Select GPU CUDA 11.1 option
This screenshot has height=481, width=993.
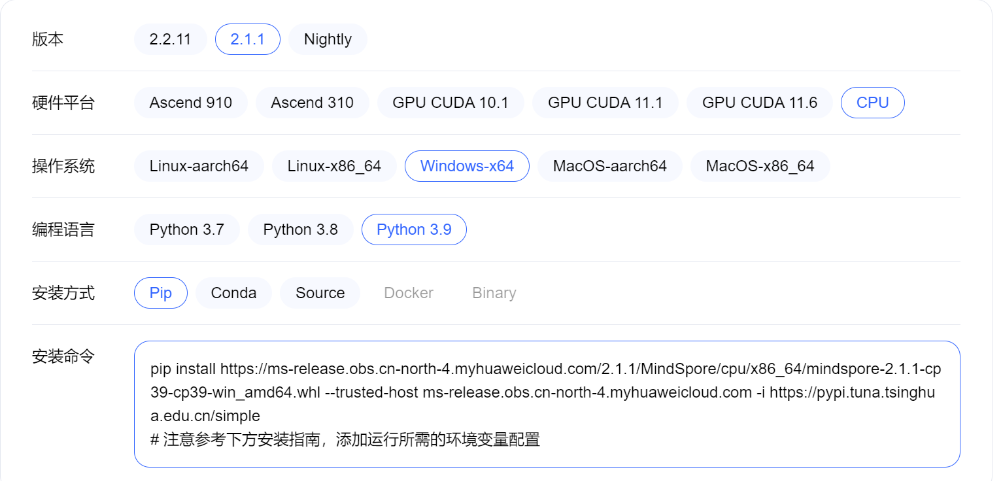[x=605, y=102]
